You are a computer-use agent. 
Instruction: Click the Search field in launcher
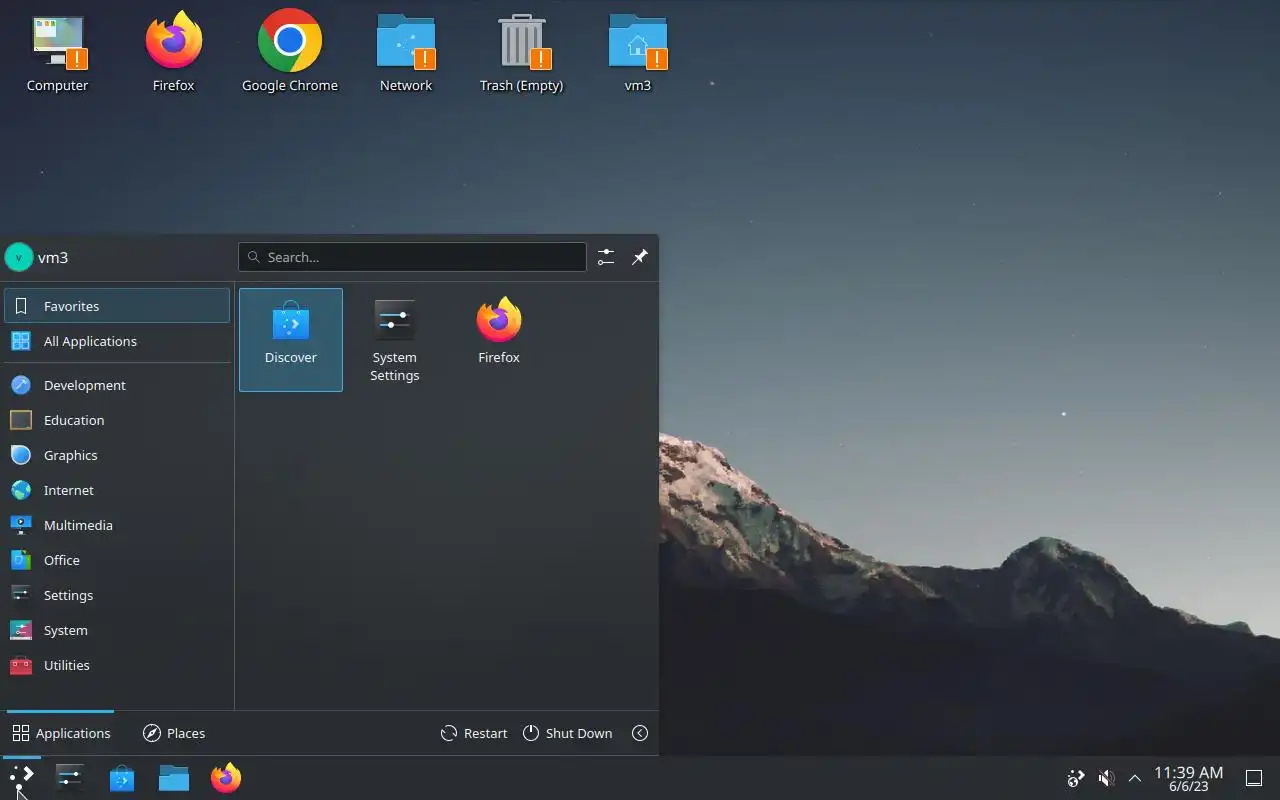coord(412,257)
